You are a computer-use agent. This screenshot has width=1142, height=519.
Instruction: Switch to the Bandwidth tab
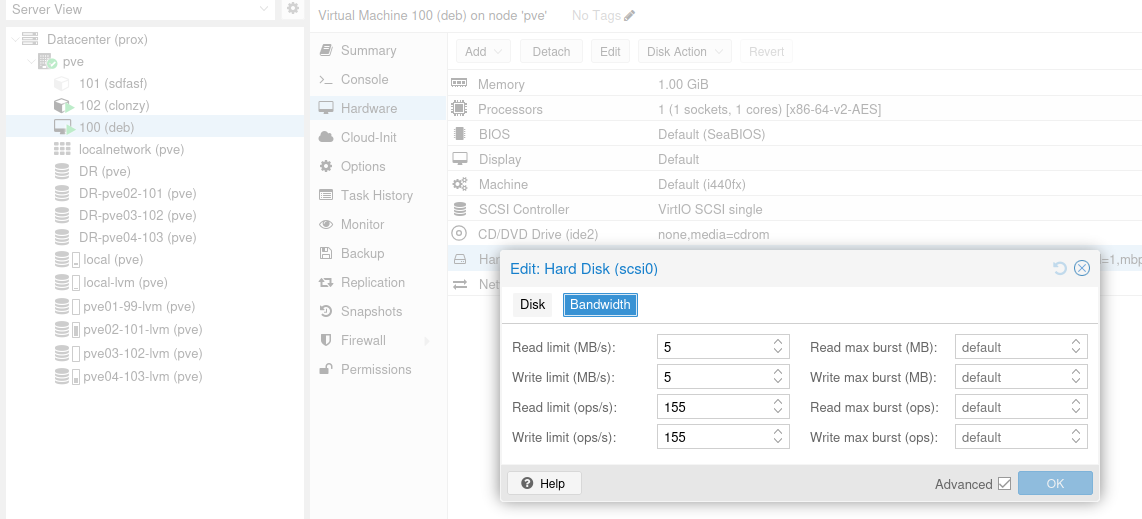[x=600, y=305]
